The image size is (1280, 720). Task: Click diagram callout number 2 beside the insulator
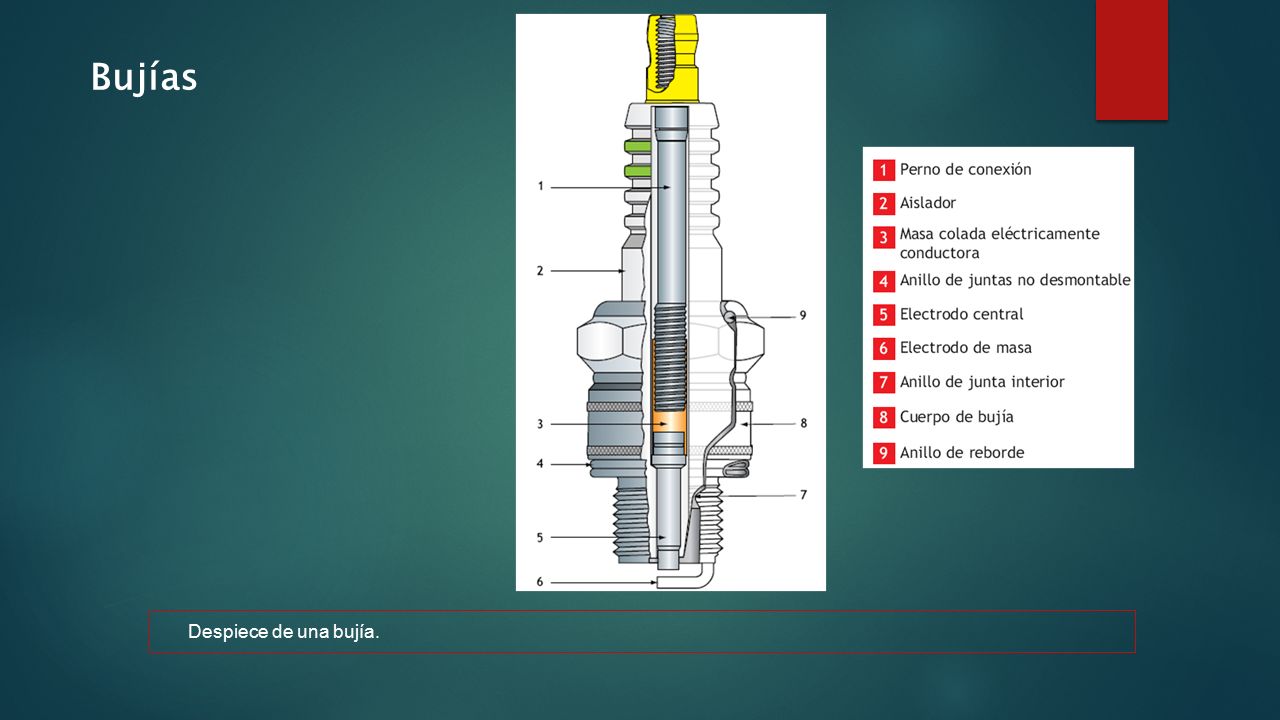click(540, 270)
